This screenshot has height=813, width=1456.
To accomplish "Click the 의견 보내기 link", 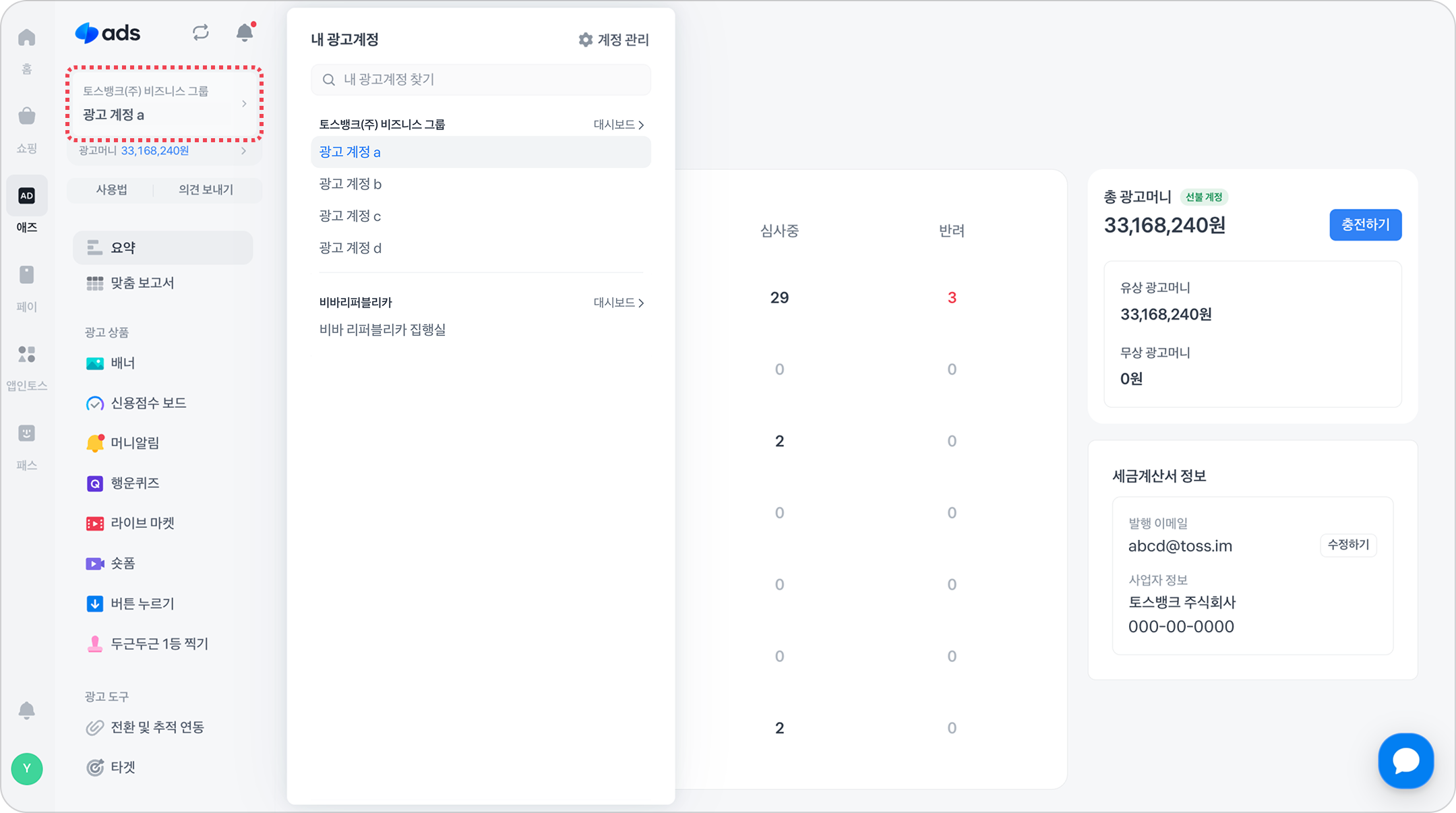I will pos(206,190).
